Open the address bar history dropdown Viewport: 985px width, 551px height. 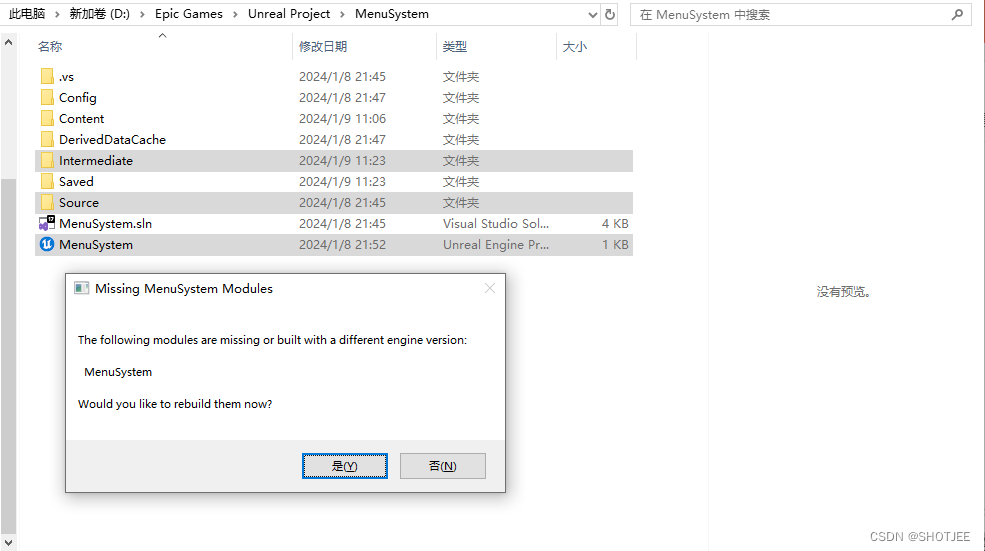(x=592, y=14)
